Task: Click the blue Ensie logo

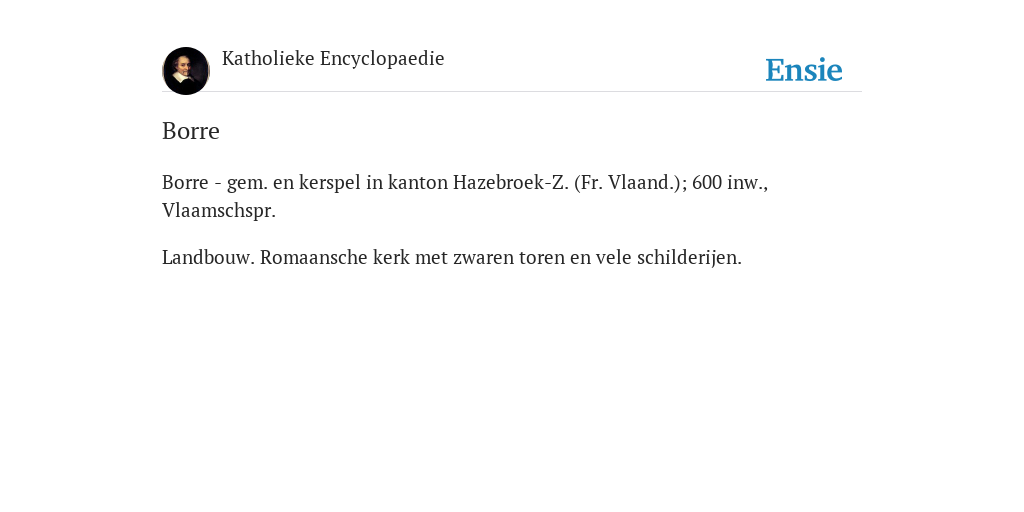Action: pos(804,70)
